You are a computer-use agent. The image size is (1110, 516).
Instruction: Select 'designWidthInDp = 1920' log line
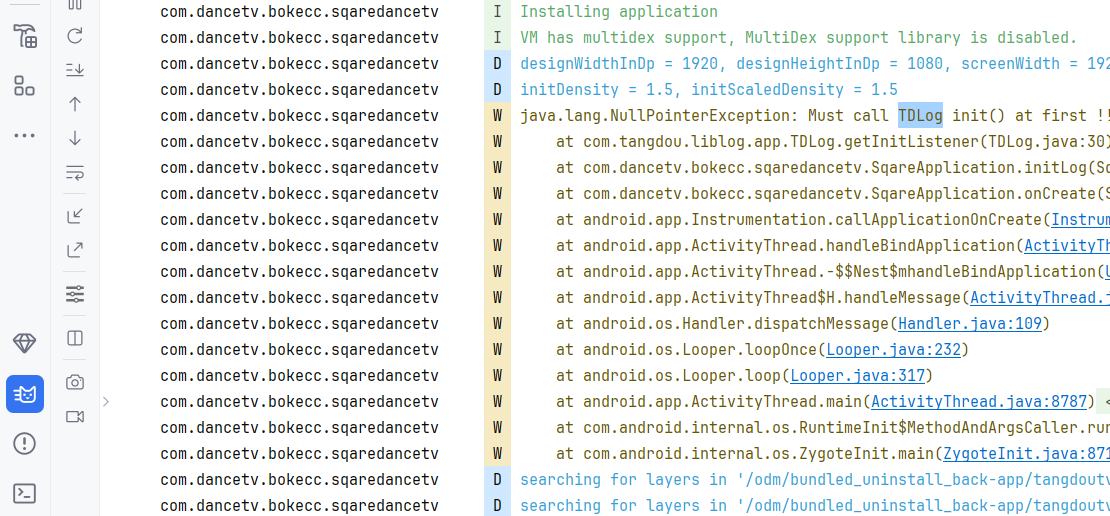coord(815,64)
